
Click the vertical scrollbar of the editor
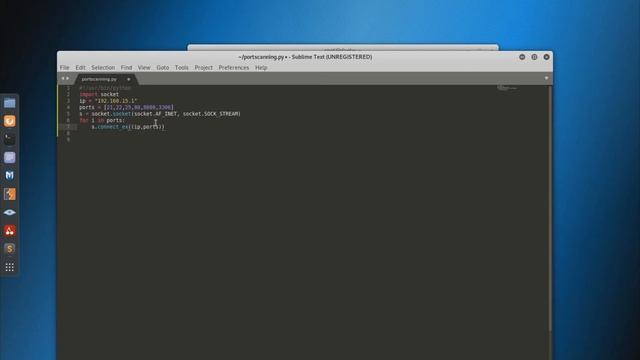pyautogui.click(x=550, y=208)
